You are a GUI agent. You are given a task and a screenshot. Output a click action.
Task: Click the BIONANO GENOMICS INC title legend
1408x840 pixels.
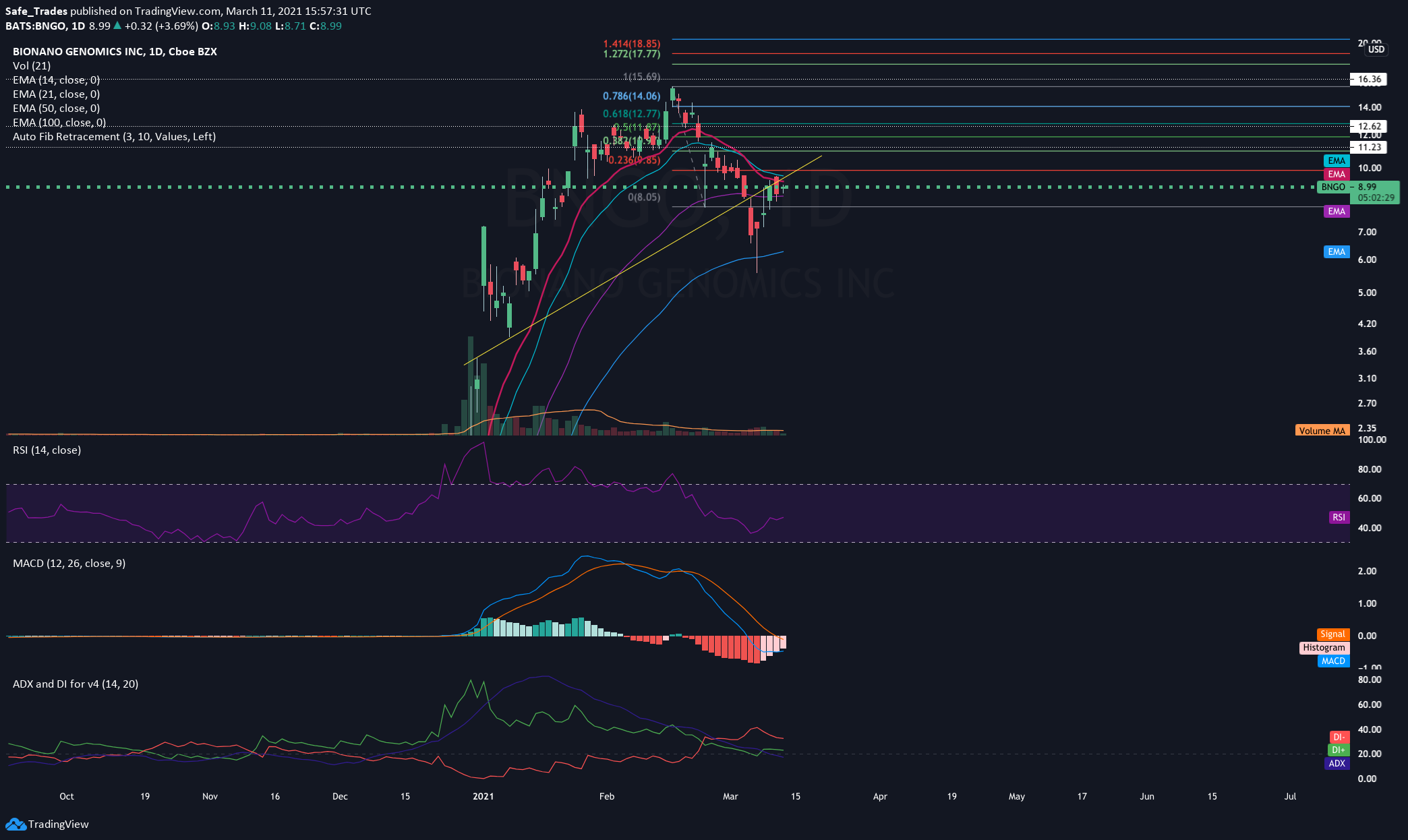tap(115, 51)
